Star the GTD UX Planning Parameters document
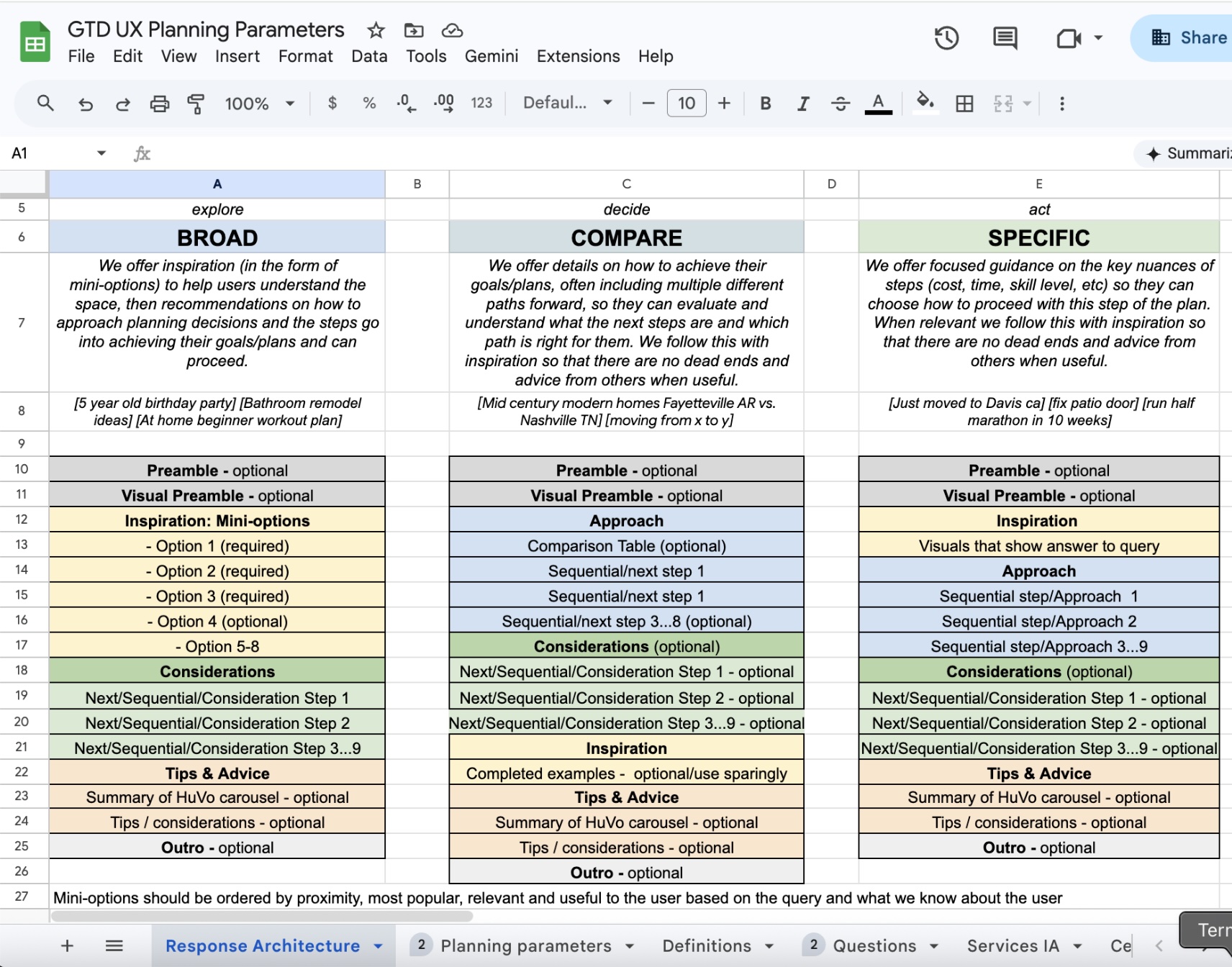This screenshot has width=1232, height=967. (376, 30)
